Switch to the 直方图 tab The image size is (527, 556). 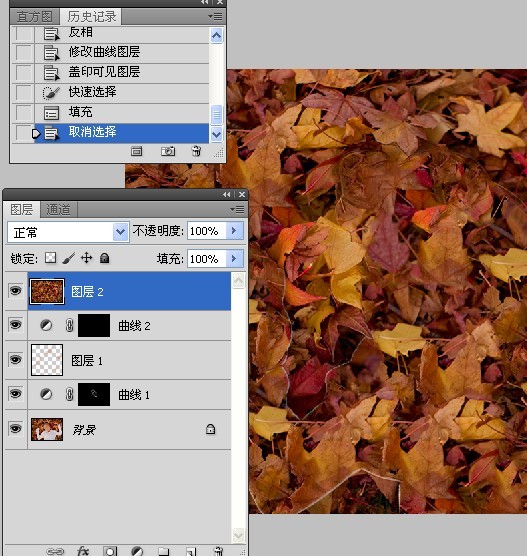tap(34, 17)
